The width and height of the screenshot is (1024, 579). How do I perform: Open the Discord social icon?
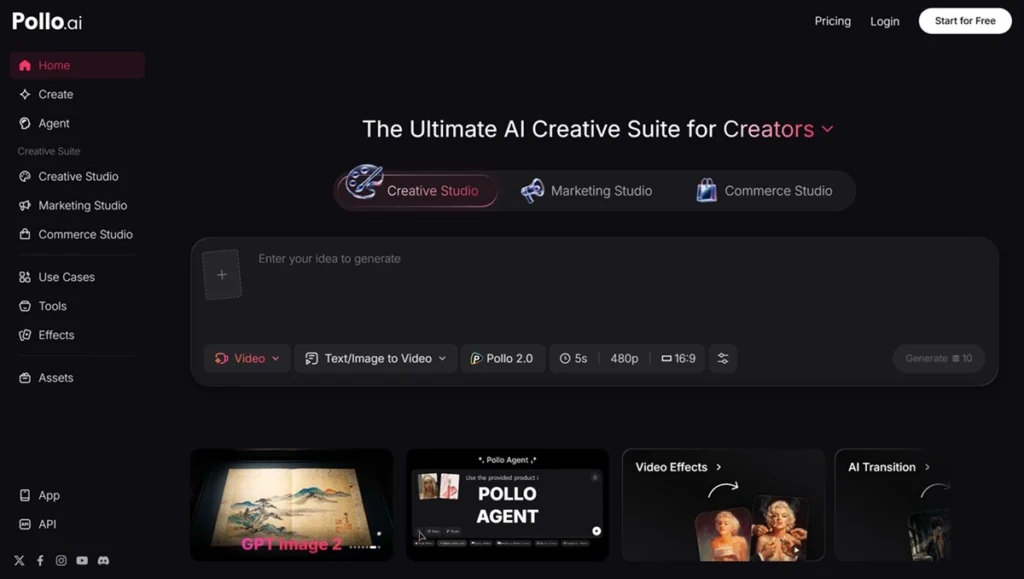coord(103,561)
